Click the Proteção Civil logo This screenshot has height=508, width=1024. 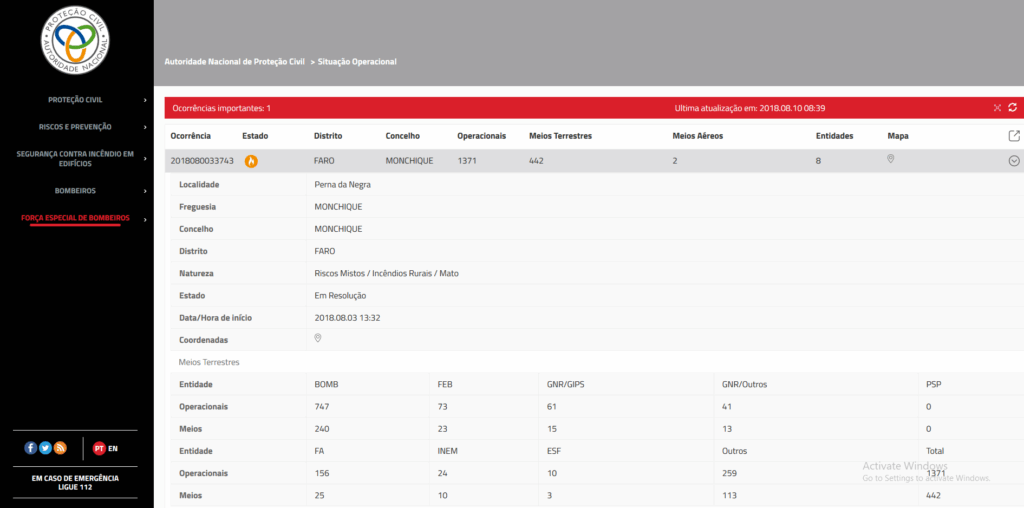(75, 40)
